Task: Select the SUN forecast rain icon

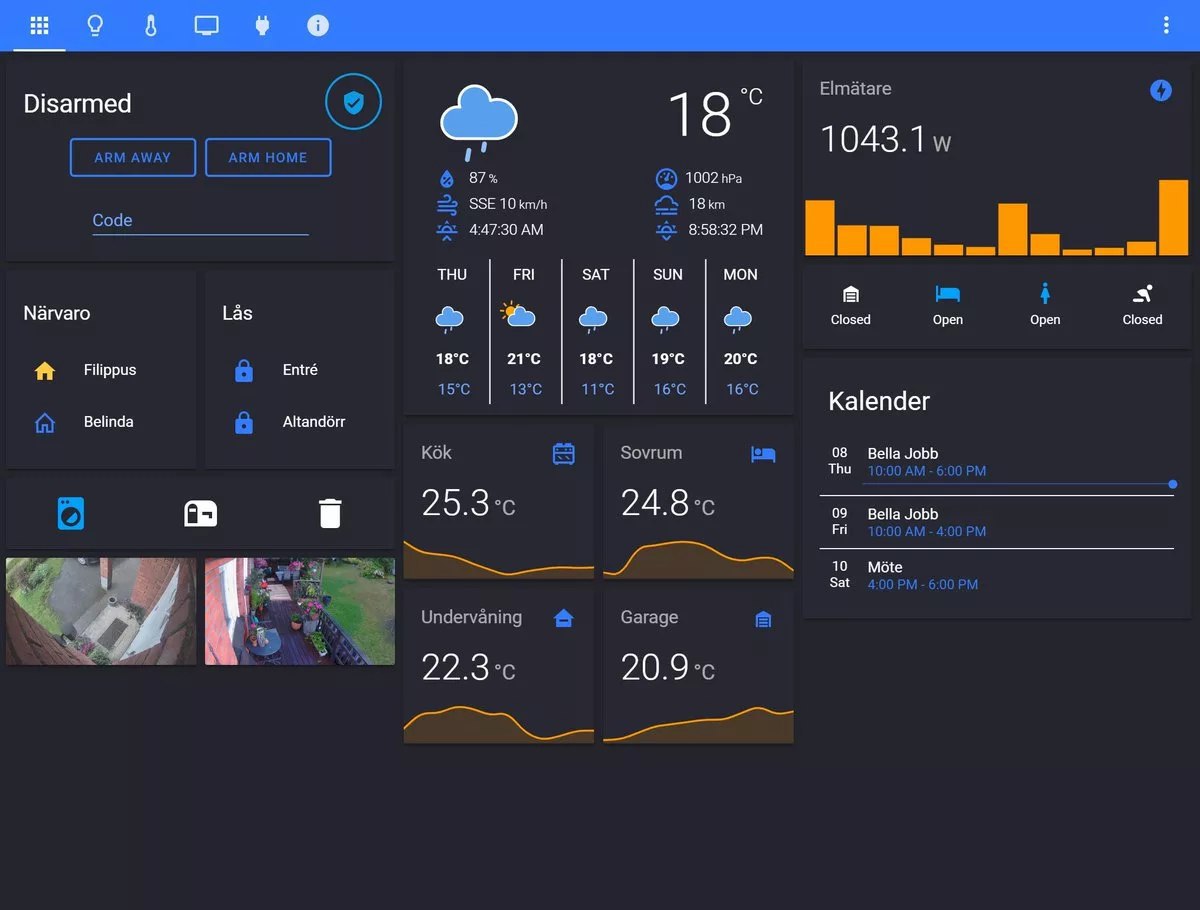Action: [666, 318]
